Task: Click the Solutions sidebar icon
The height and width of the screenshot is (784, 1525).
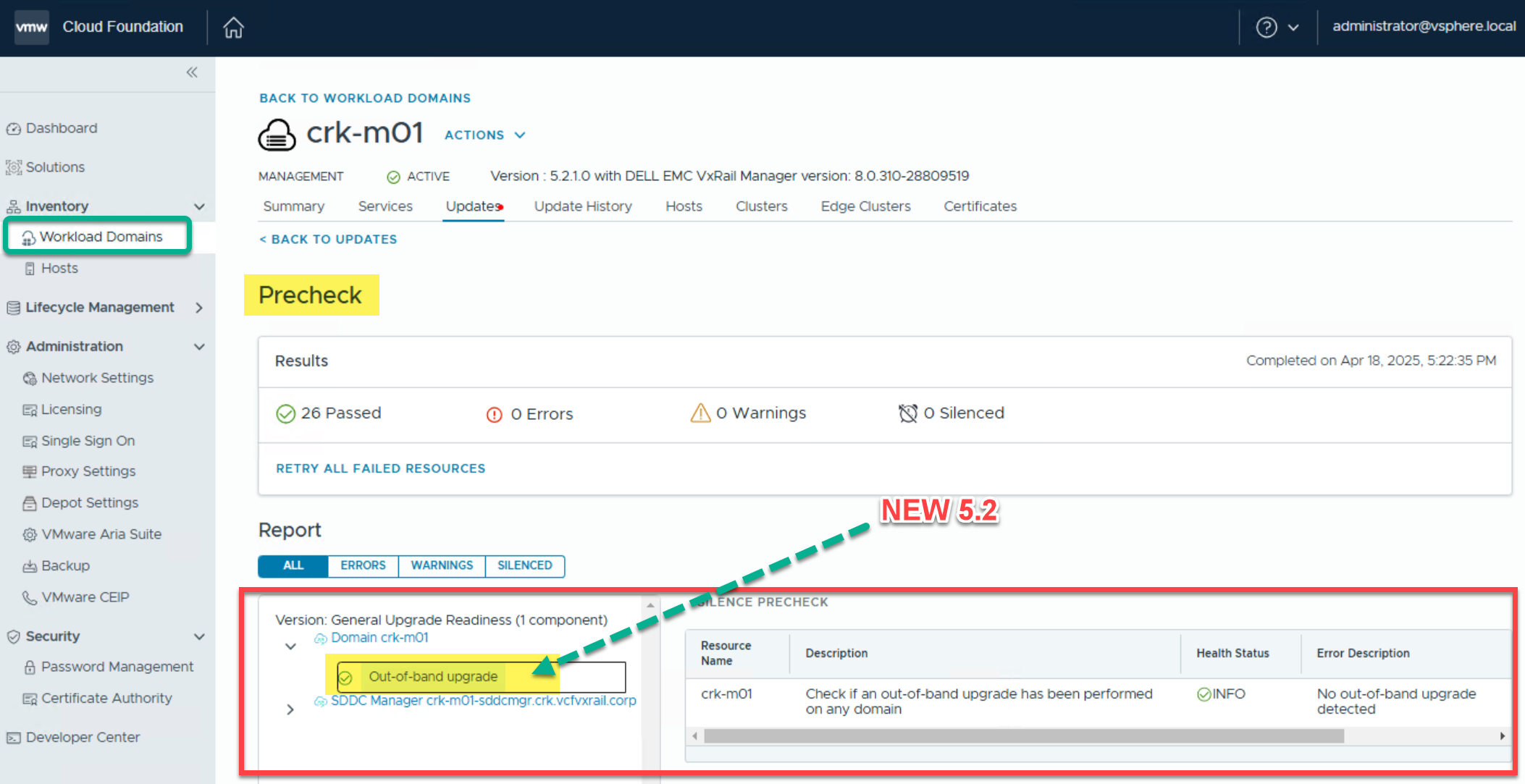Action: 13,168
